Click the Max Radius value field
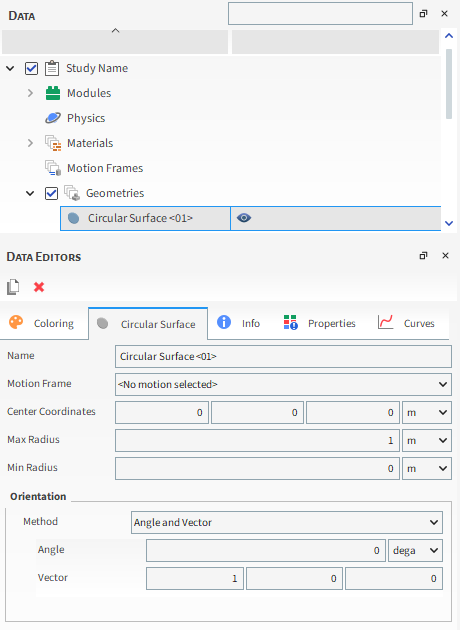This screenshot has height=630, width=460. (258, 441)
